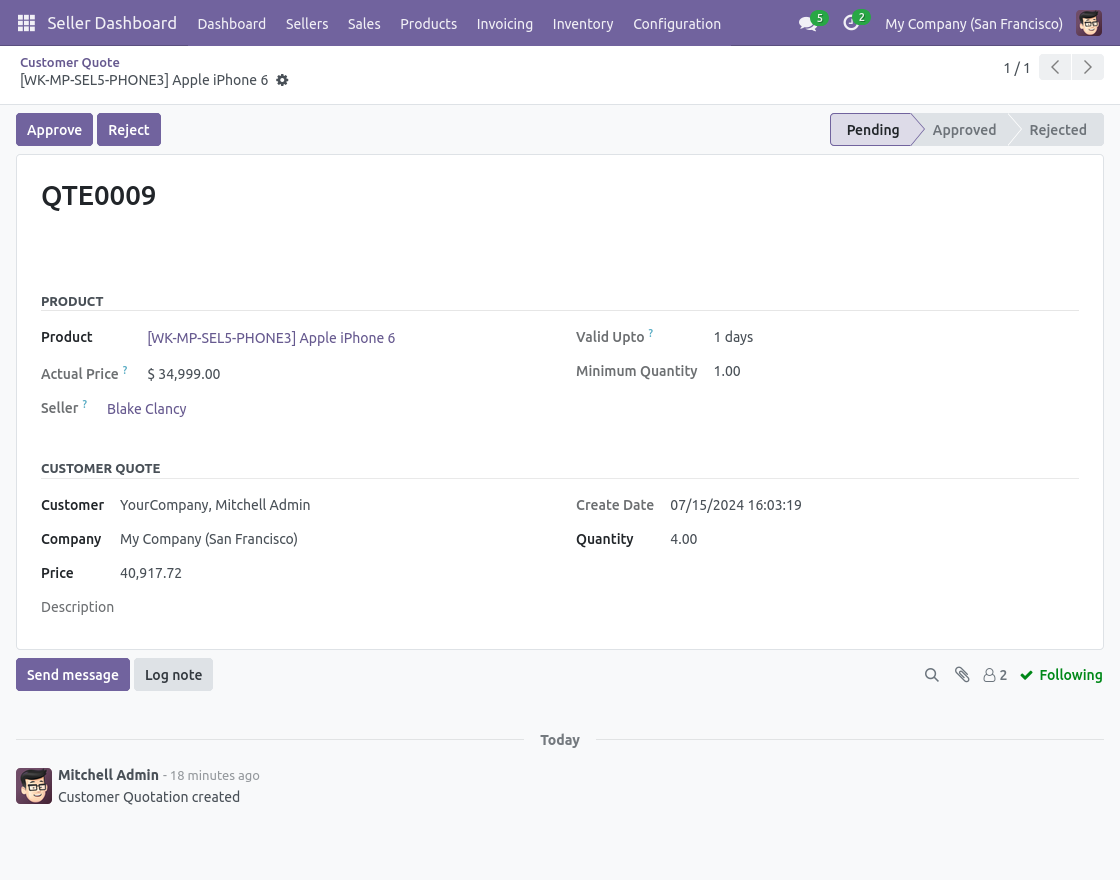Open the gear actions menu

[x=282, y=80]
